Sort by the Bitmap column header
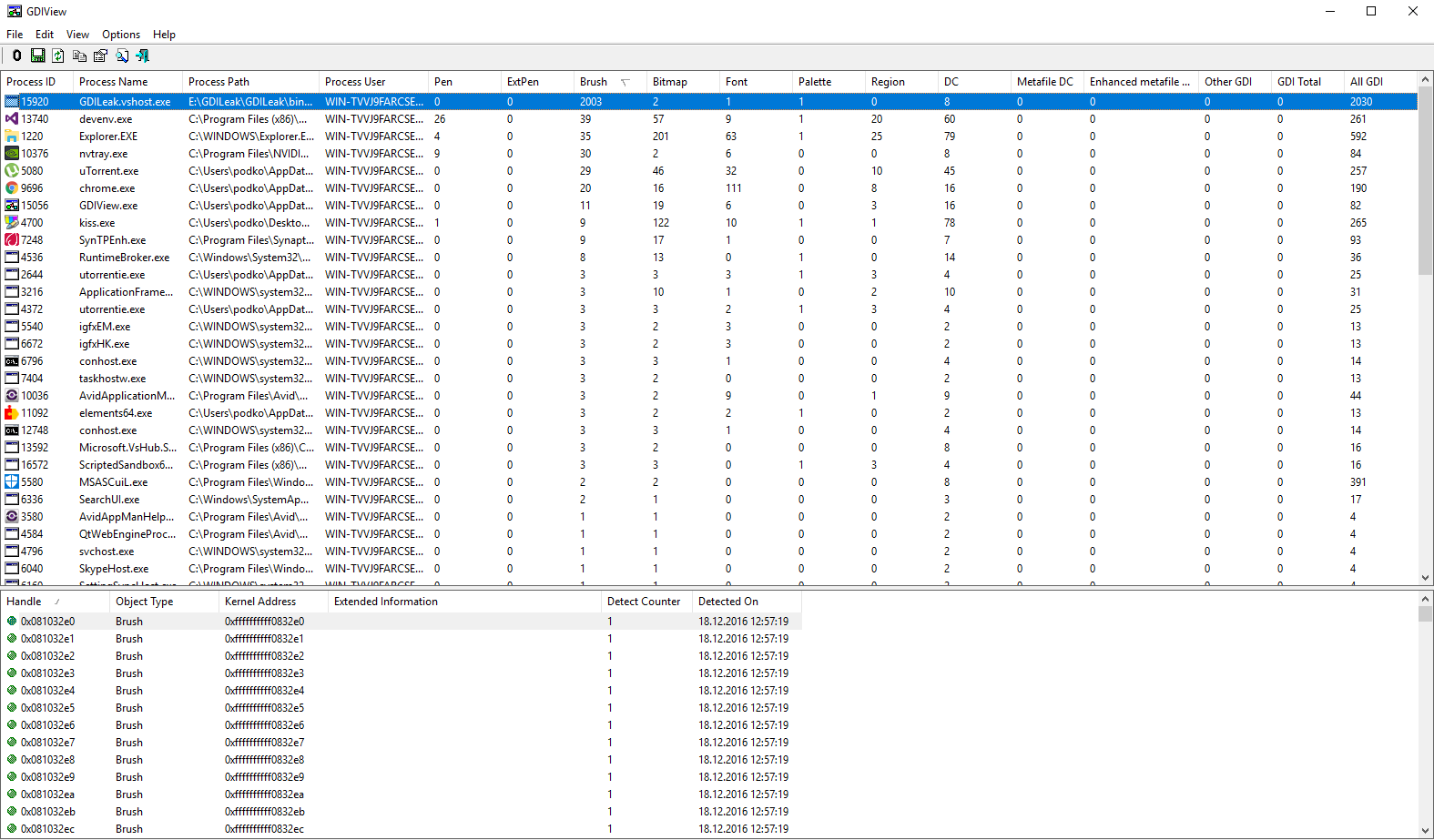Viewport: 1434px width, 840px height. pos(683,82)
